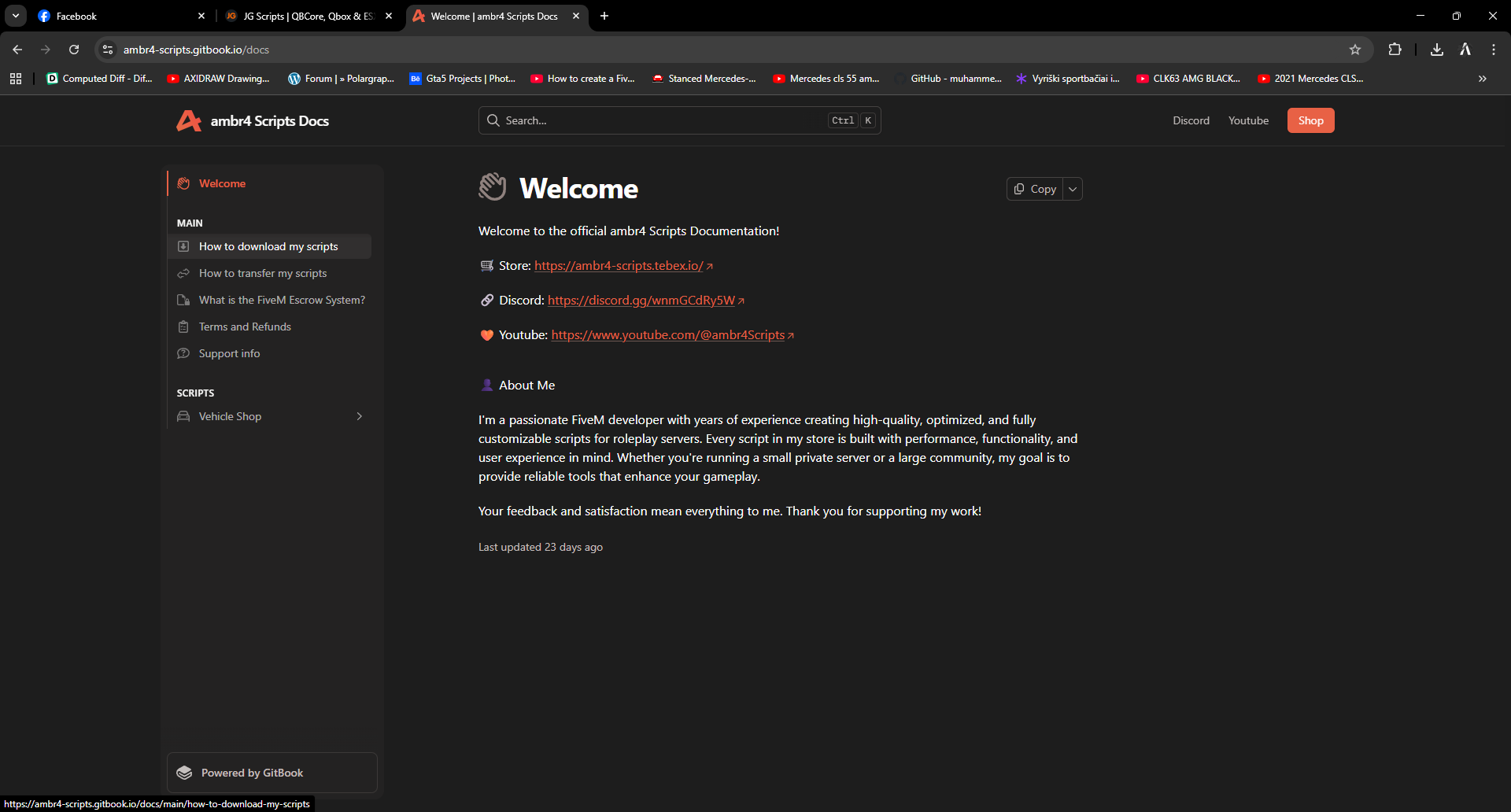Viewport: 1511px width, 812px height.
Task: Click the clipboard icon beside Terms and Refunds
Action: pyautogui.click(x=183, y=327)
